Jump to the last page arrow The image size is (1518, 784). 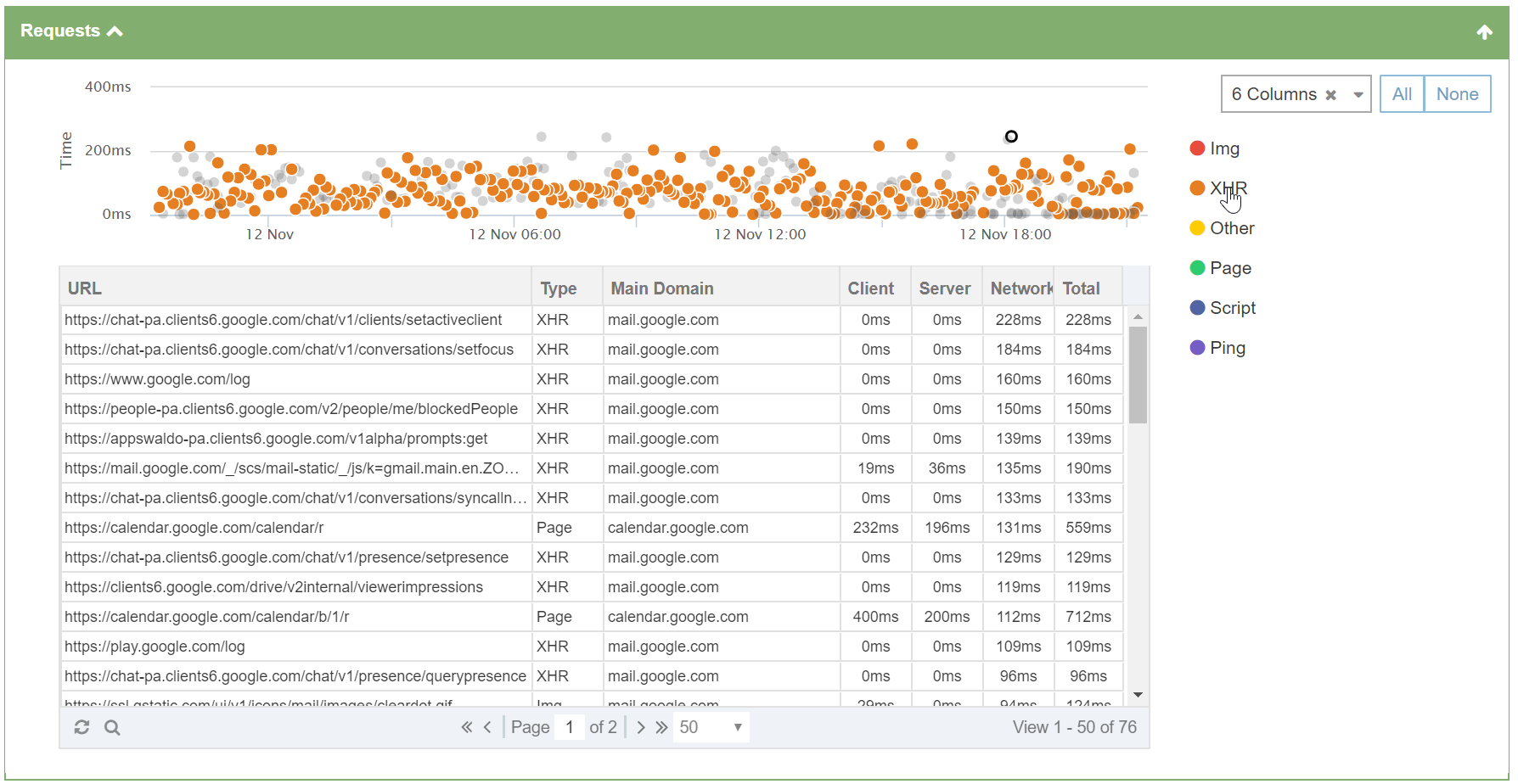662,727
